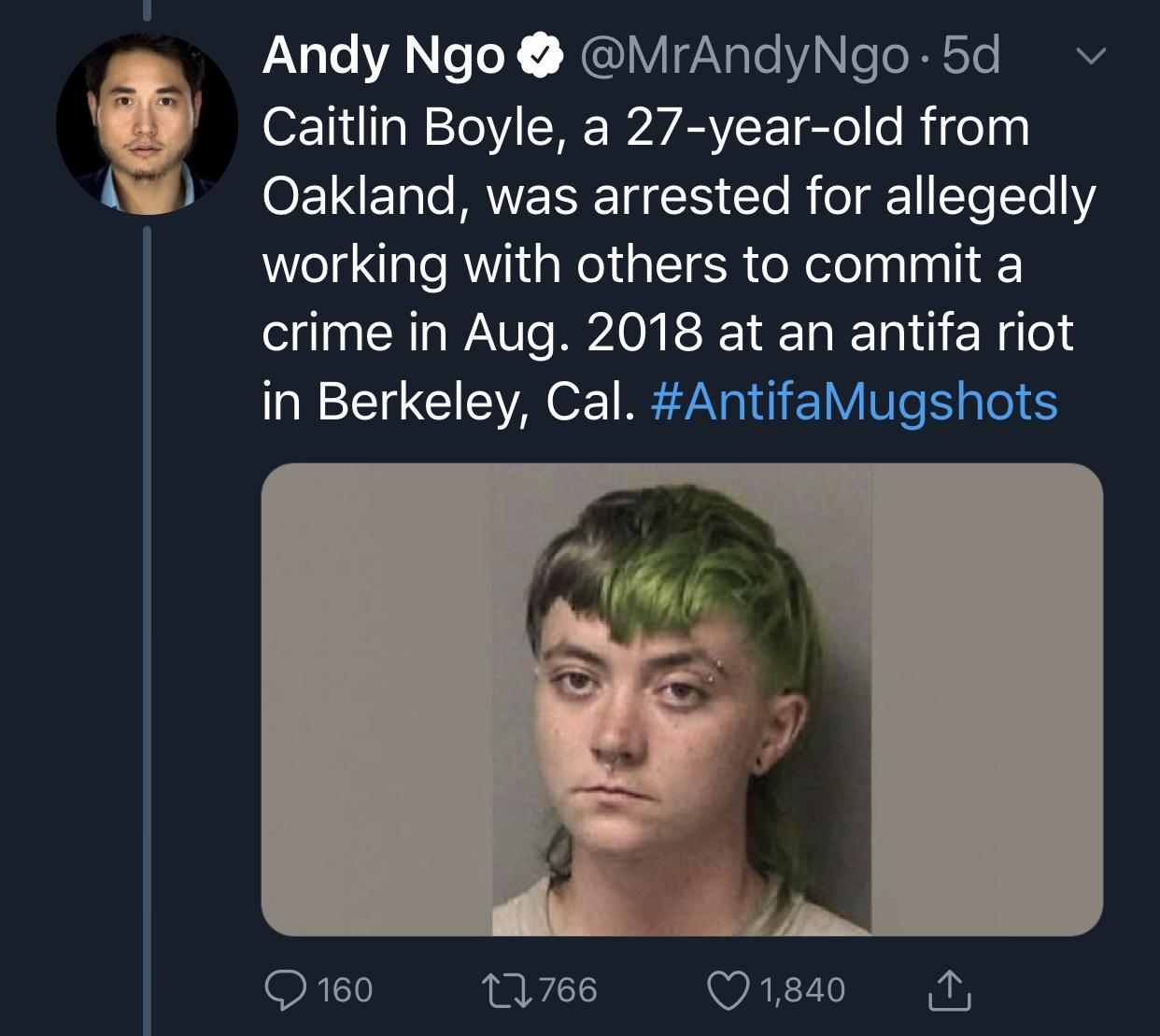The width and height of the screenshot is (1160, 1036).
Task: Click the Andy Ngo display name
Action: pos(383,58)
